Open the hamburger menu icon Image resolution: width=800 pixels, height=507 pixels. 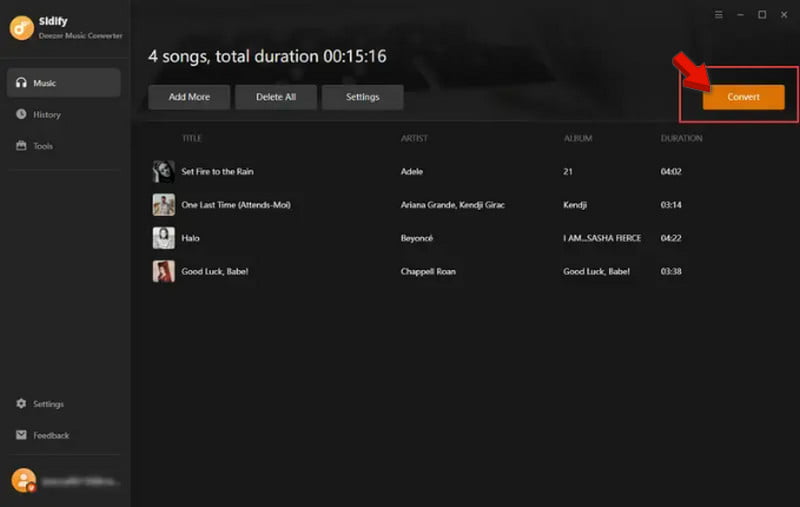(x=718, y=15)
